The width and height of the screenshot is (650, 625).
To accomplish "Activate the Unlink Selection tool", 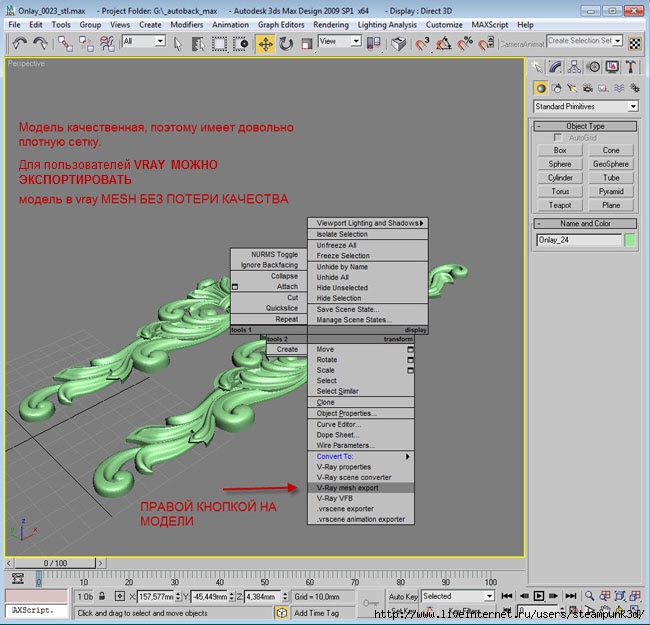I will coord(86,43).
